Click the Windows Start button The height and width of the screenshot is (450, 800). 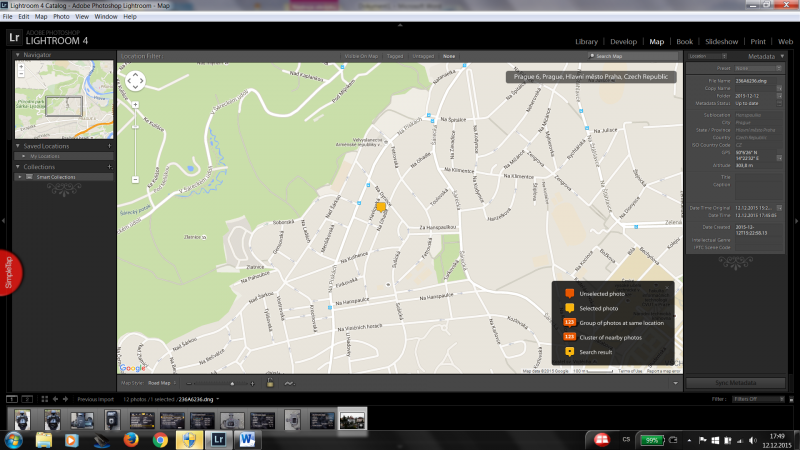[x=13, y=439]
